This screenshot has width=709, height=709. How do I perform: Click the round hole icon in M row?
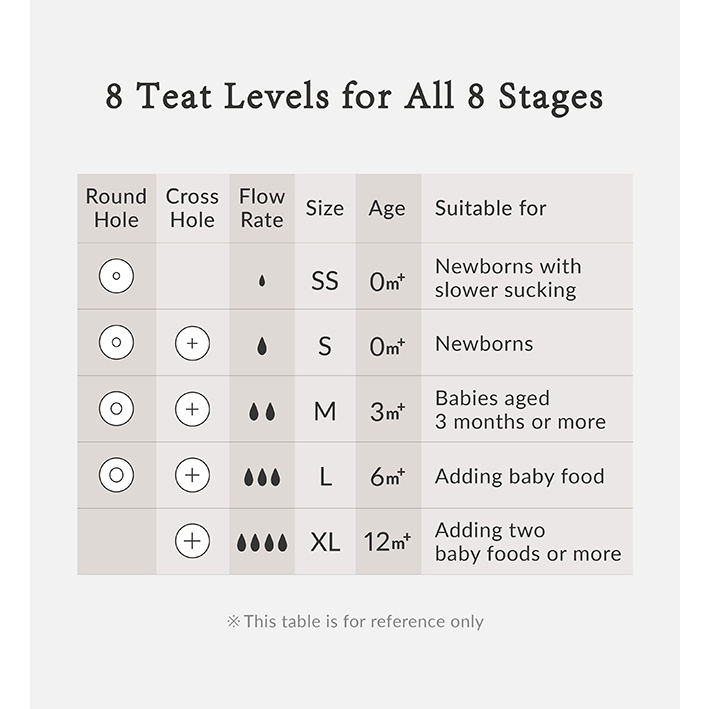tap(116, 409)
